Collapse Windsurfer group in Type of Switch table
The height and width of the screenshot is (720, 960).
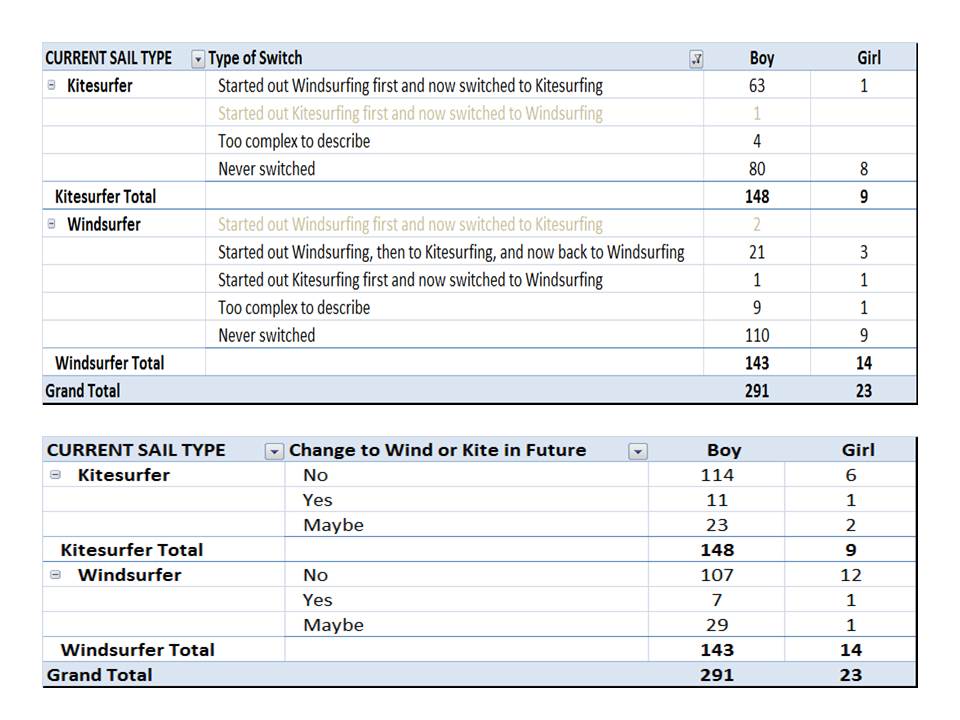[x=52, y=224]
